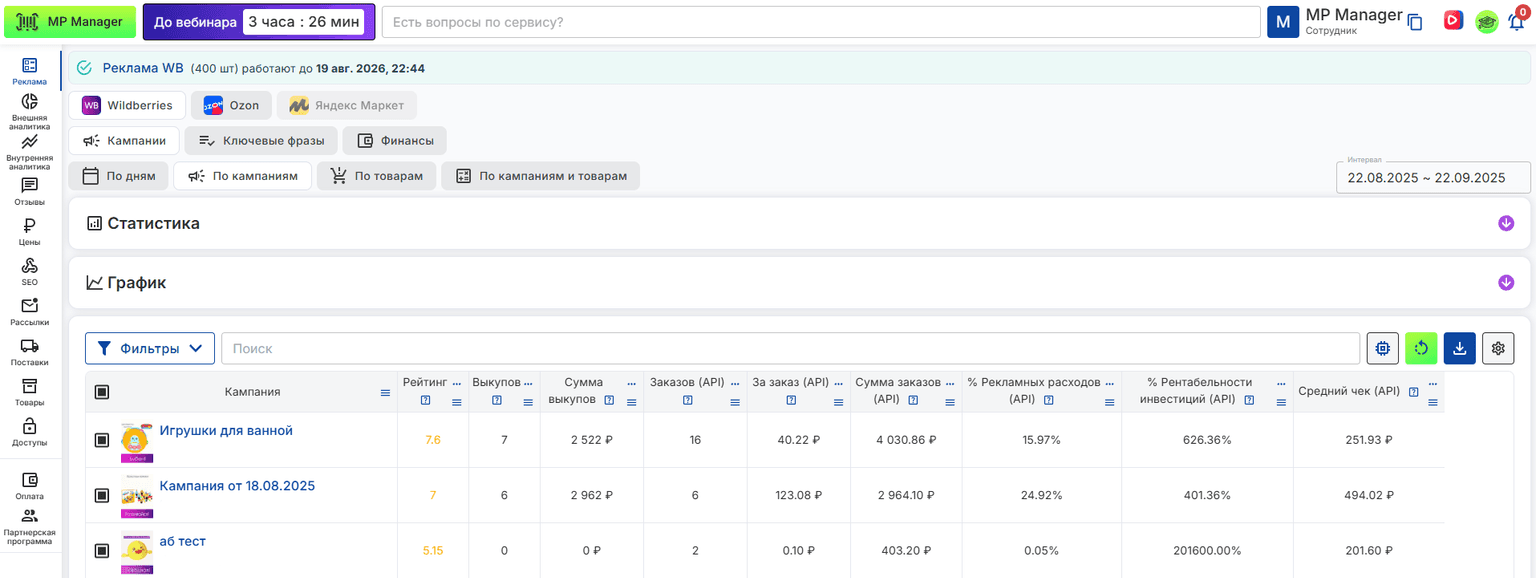This screenshot has width=1536, height=578.
Task: Click the help icon in Средний чек (API)
Action: [x=1414, y=392]
